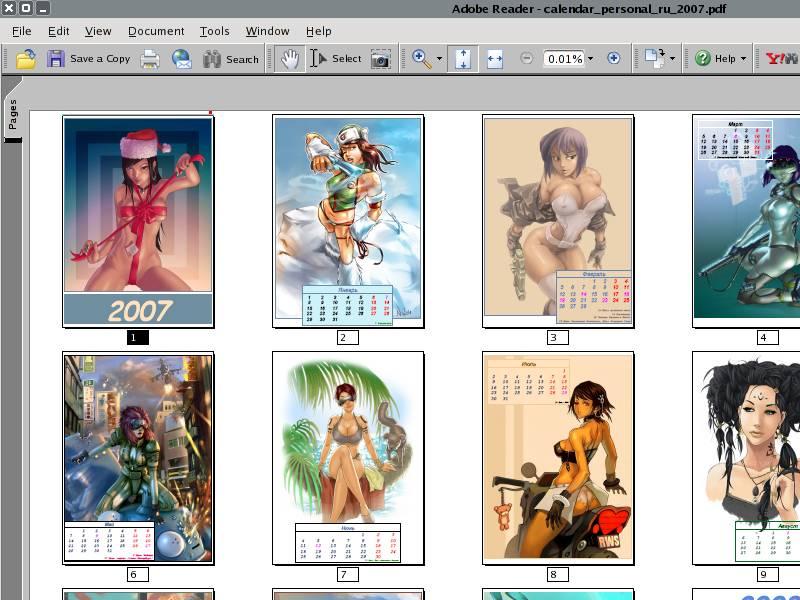Click the zoom in plus button
800x600 pixels.
[x=614, y=58]
